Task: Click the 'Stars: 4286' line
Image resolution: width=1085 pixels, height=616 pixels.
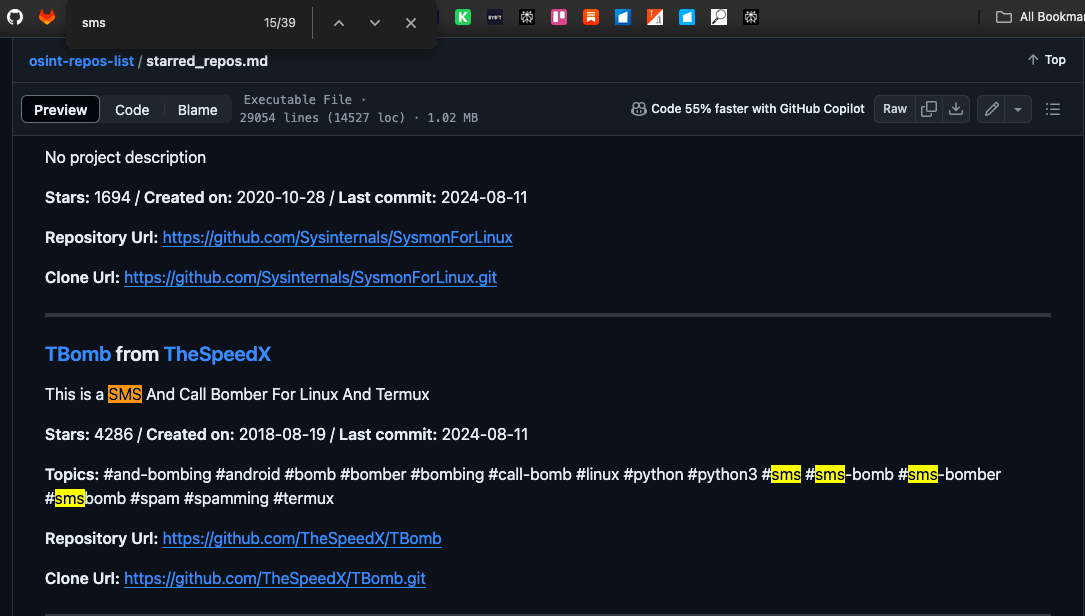Action: coord(286,435)
